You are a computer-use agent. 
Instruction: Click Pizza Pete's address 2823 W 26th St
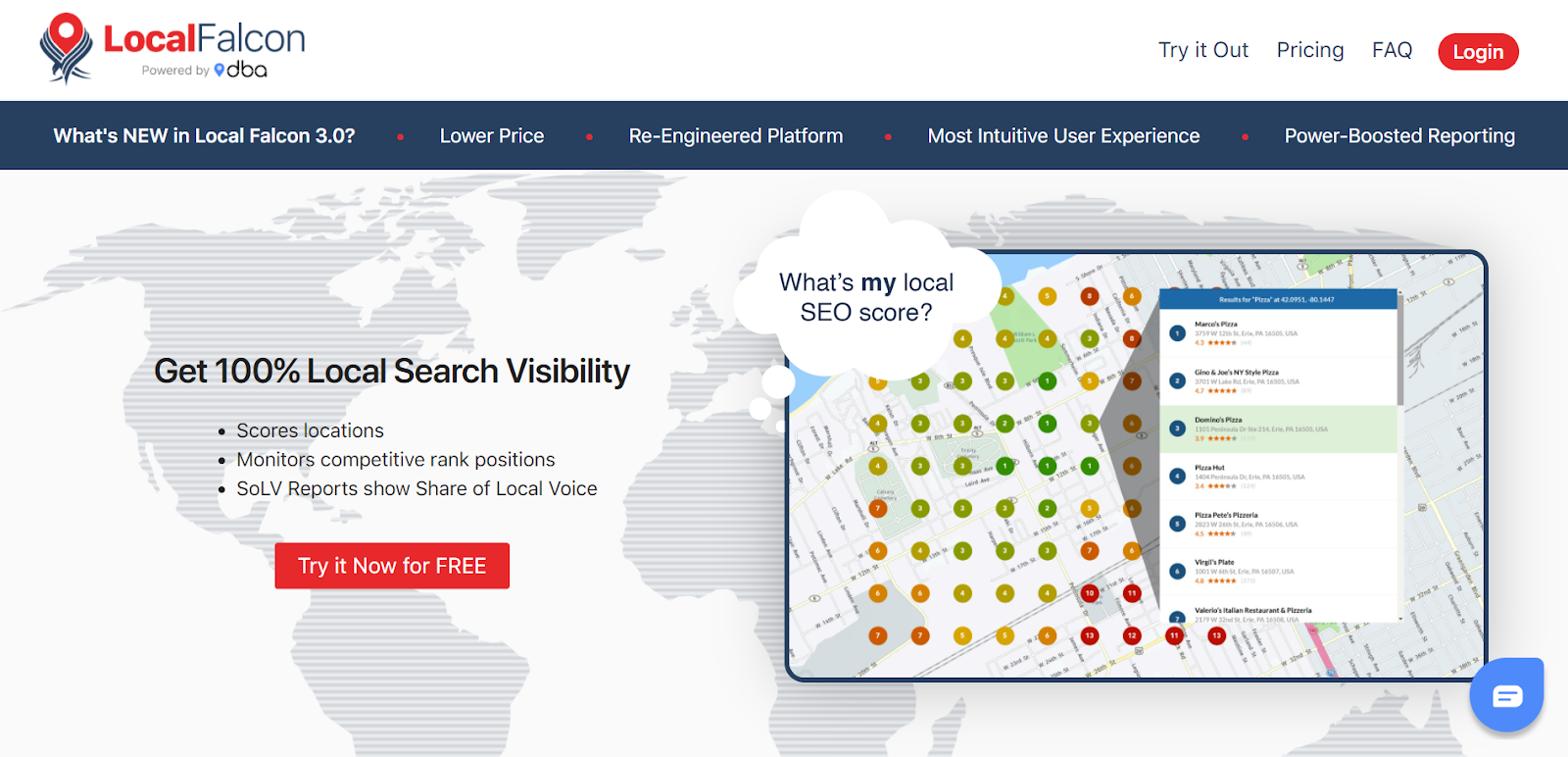[1246, 525]
